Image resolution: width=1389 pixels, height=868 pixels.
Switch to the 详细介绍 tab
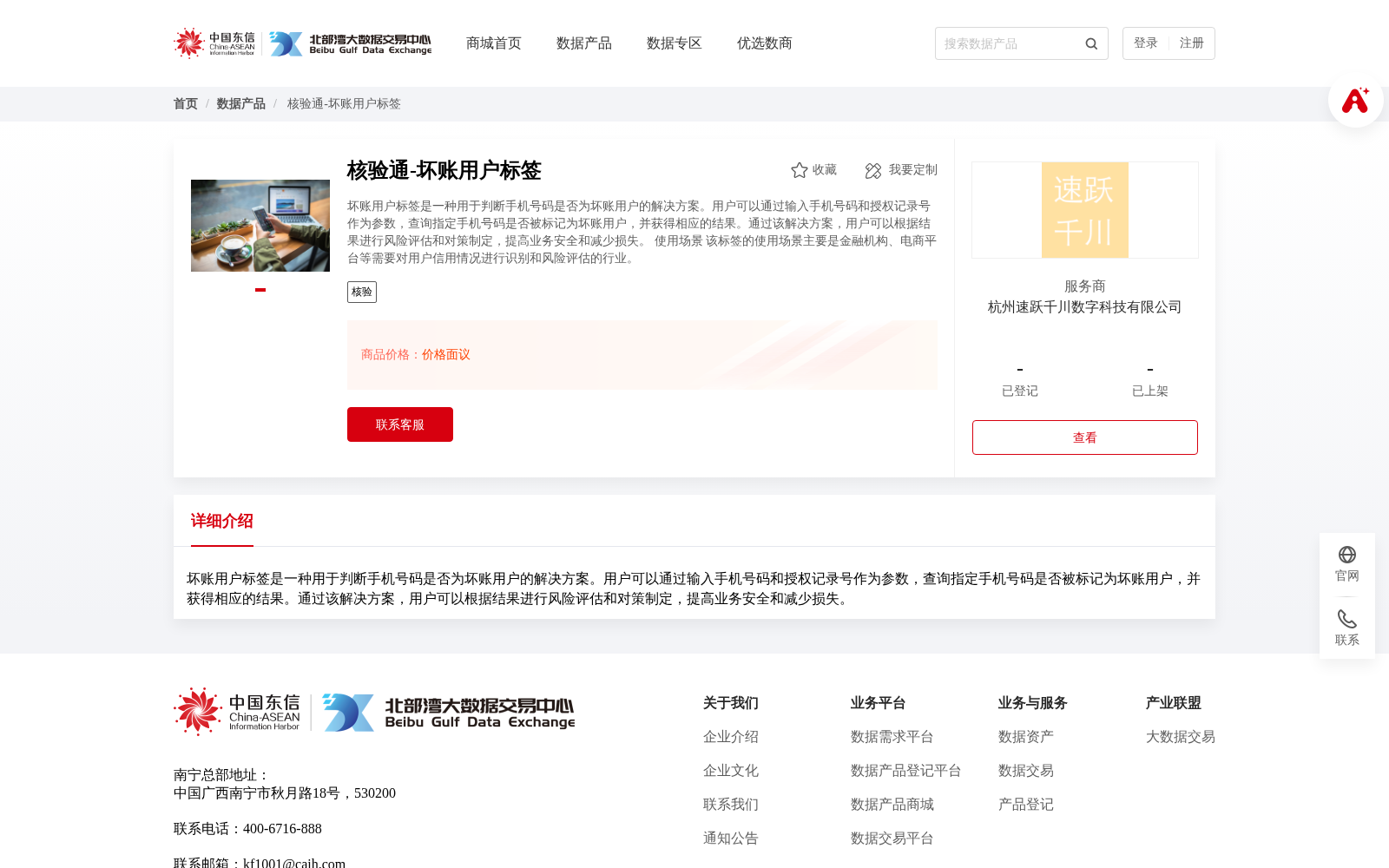pos(222,521)
